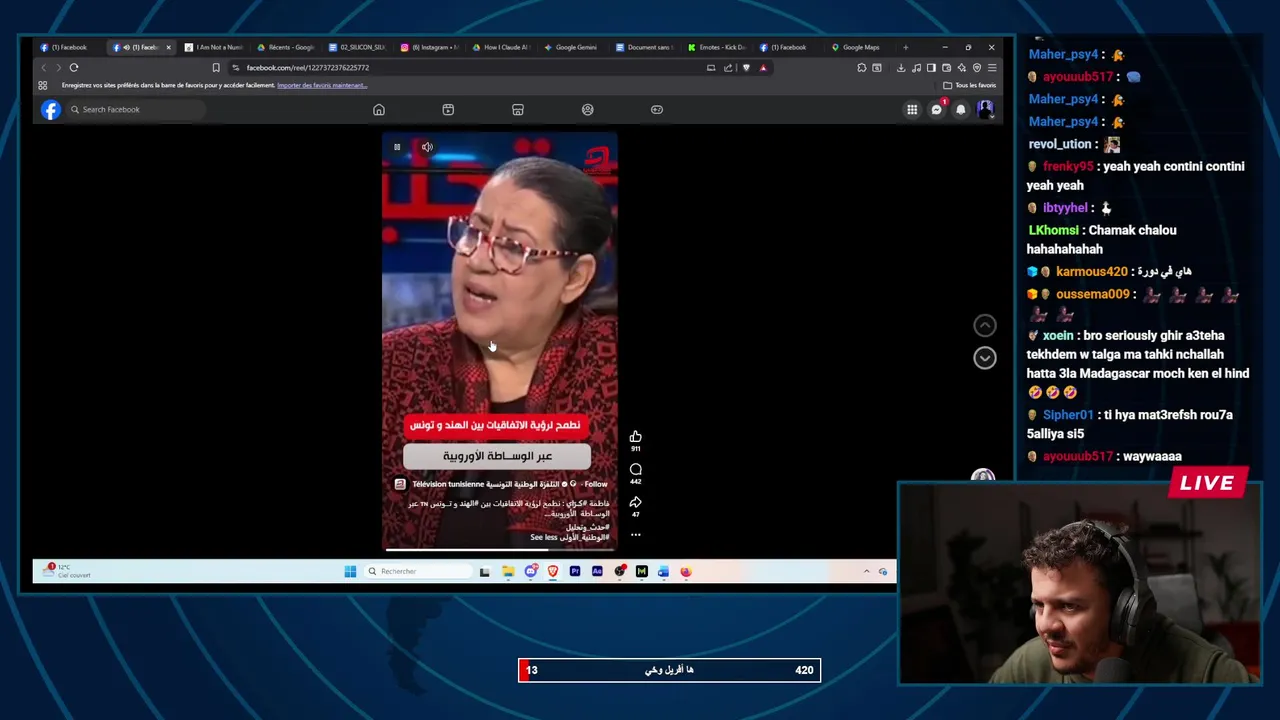Open Firefox from the taskbar

[686, 572]
